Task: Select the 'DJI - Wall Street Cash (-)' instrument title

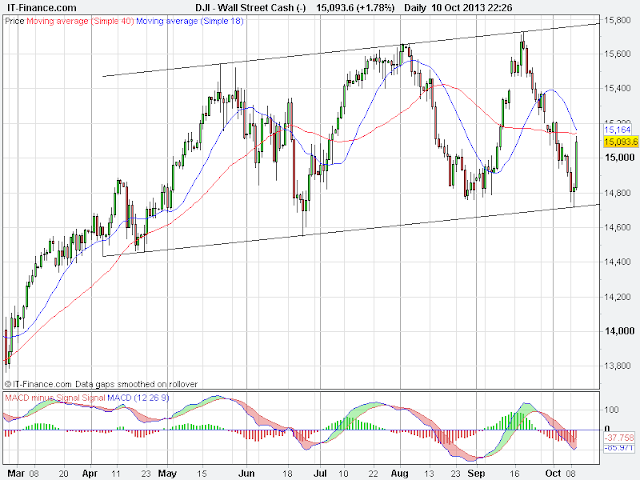Action: tap(251, 8)
